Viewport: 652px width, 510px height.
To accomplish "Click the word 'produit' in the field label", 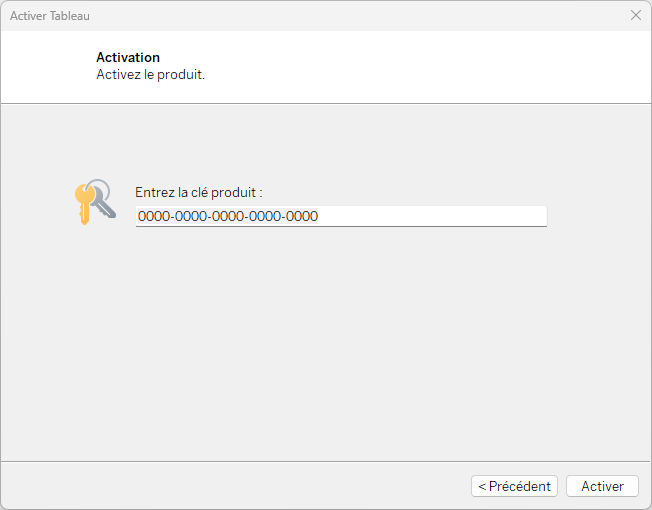I will click(x=234, y=193).
